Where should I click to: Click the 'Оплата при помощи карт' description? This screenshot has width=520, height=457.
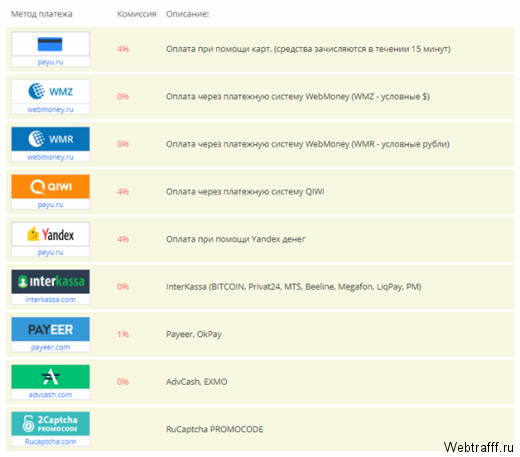point(308,49)
